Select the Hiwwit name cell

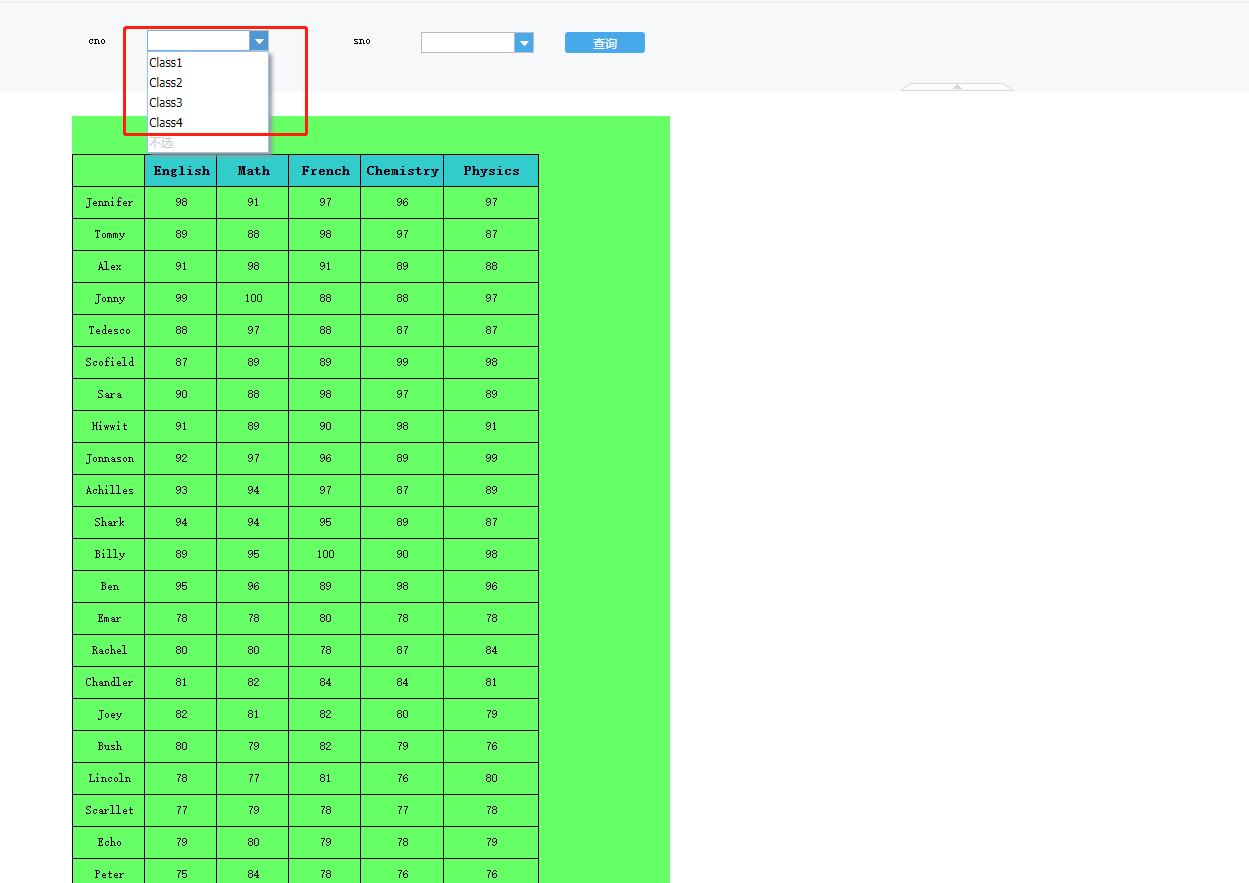pos(109,426)
